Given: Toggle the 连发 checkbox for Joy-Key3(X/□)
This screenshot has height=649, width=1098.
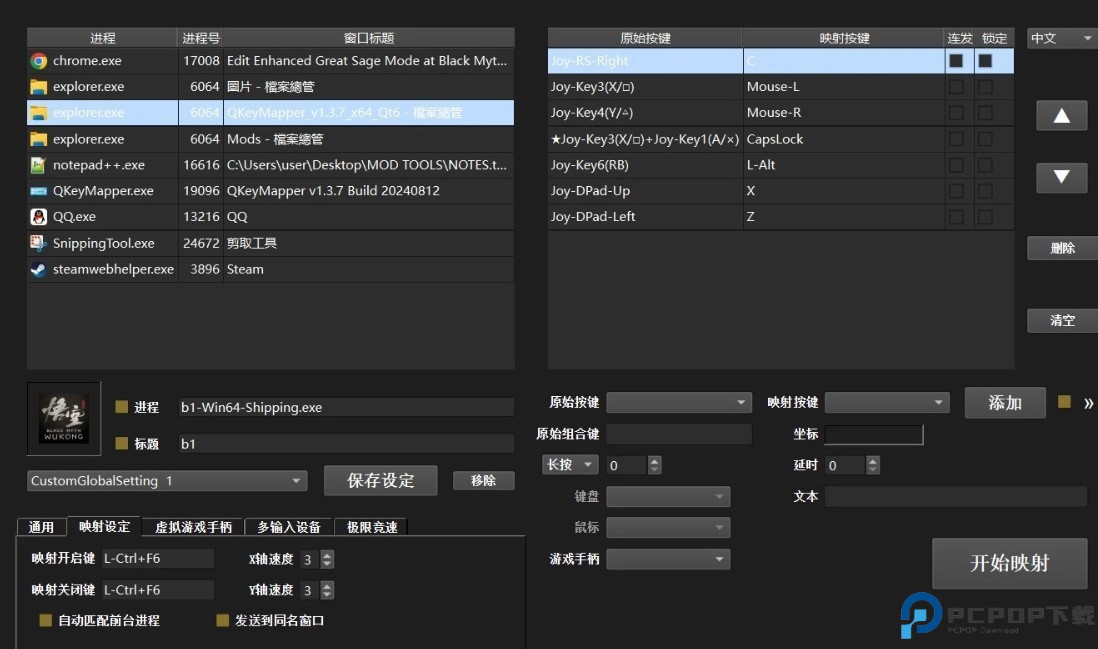Looking at the screenshot, I should point(956,87).
